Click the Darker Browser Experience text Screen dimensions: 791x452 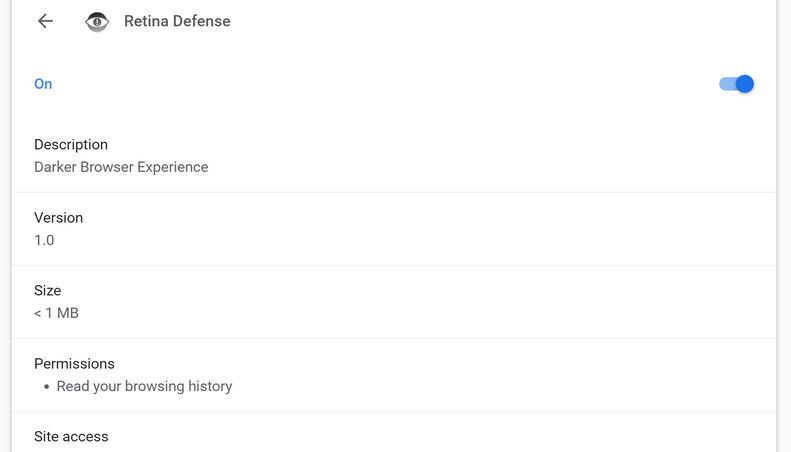[121, 167]
